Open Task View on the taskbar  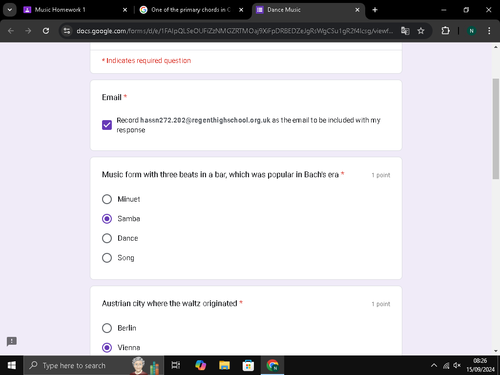pyautogui.click(x=176, y=365)
